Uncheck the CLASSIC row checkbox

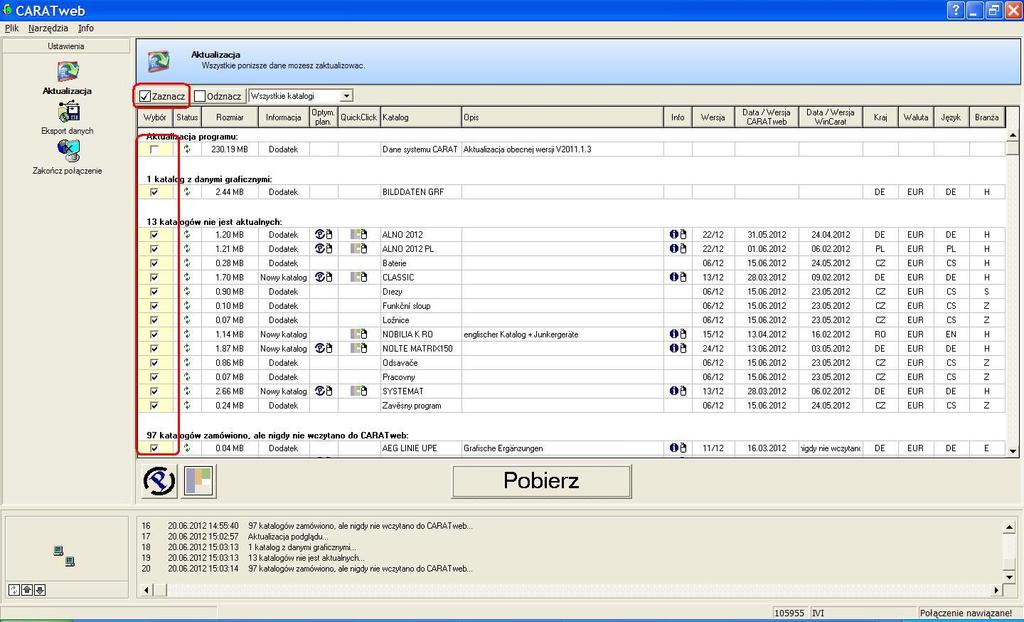pos(154,277)
